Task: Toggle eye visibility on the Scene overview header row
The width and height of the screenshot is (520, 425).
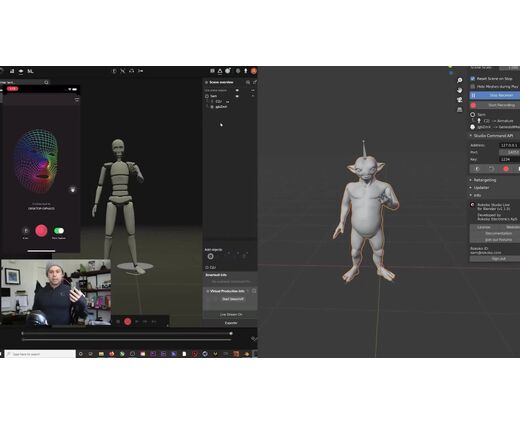Action: click(237, 90)
